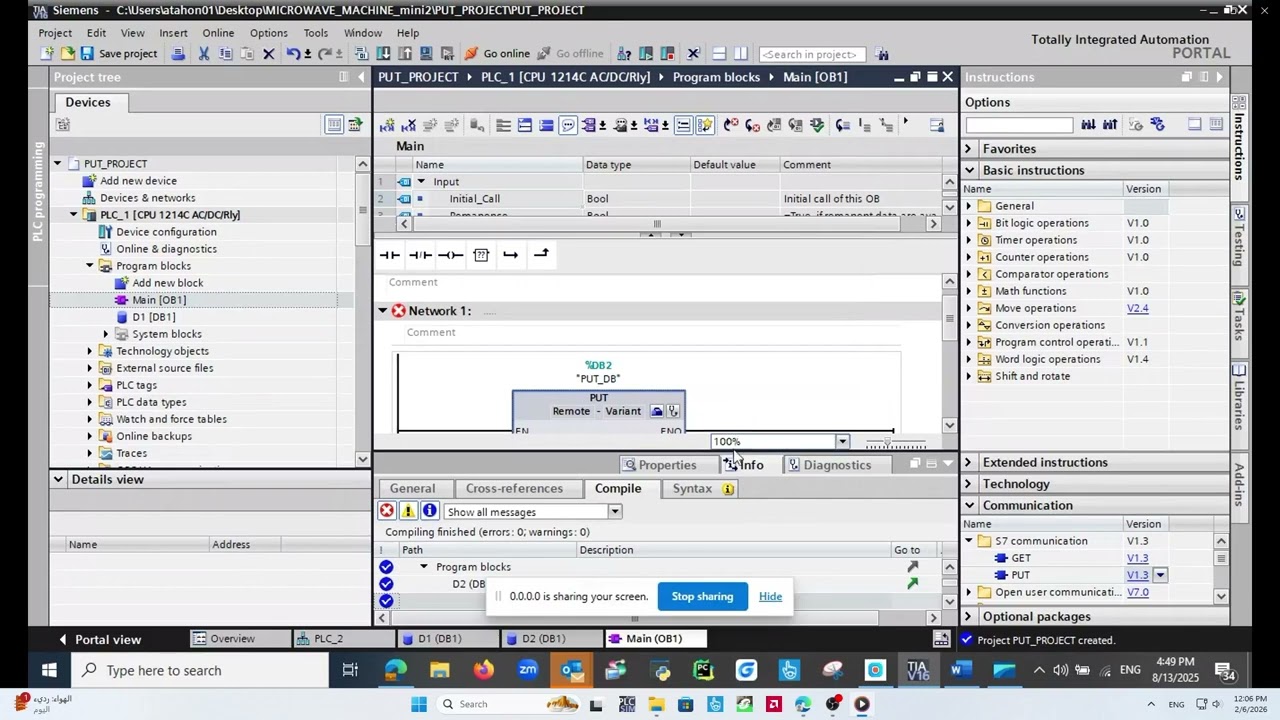Screen dimensions: 1280x720
Task: Insert empty box instruction
Action: click(481, 255)
